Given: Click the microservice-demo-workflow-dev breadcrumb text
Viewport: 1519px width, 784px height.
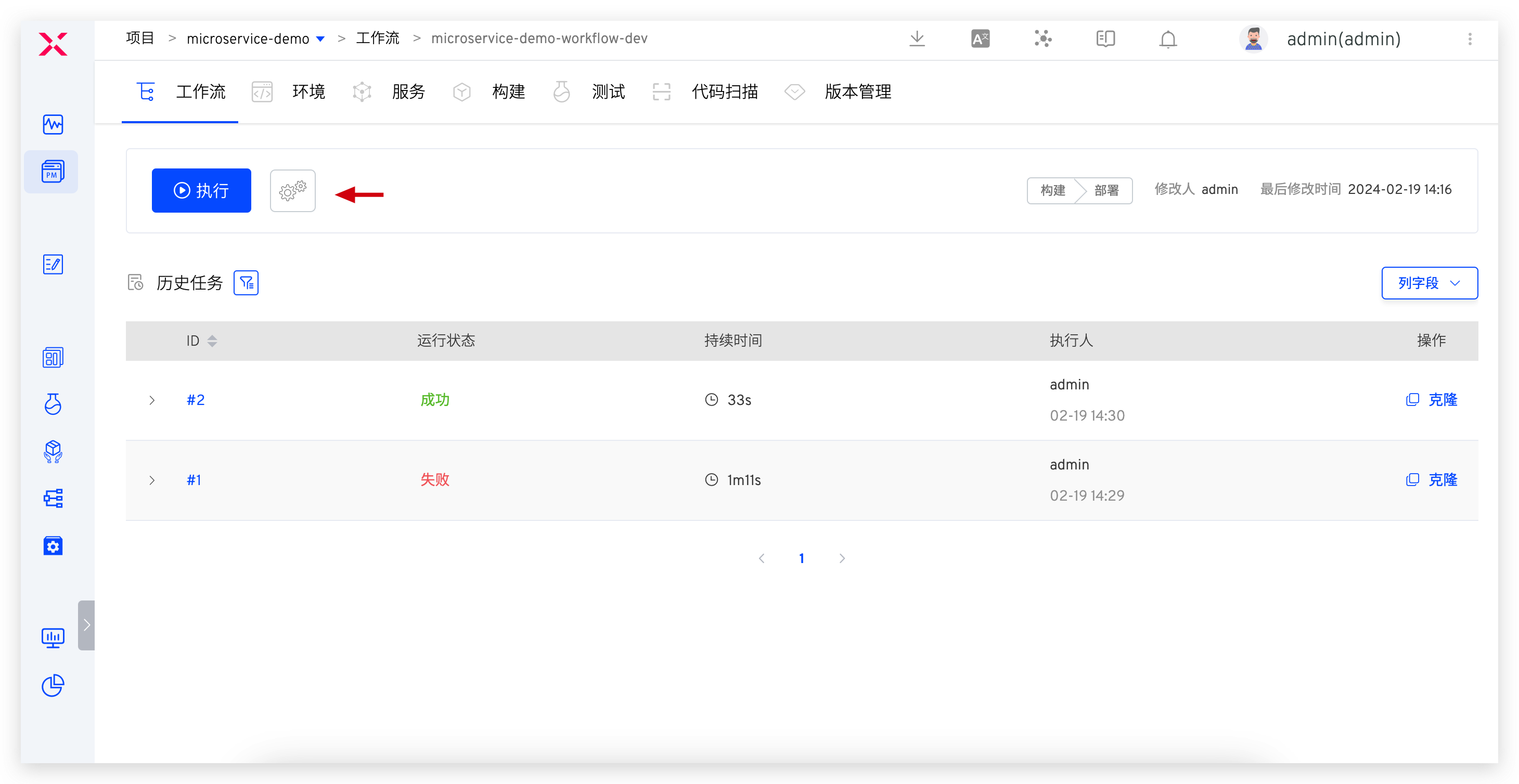Looking at the screenshot, I should point(539,38).
